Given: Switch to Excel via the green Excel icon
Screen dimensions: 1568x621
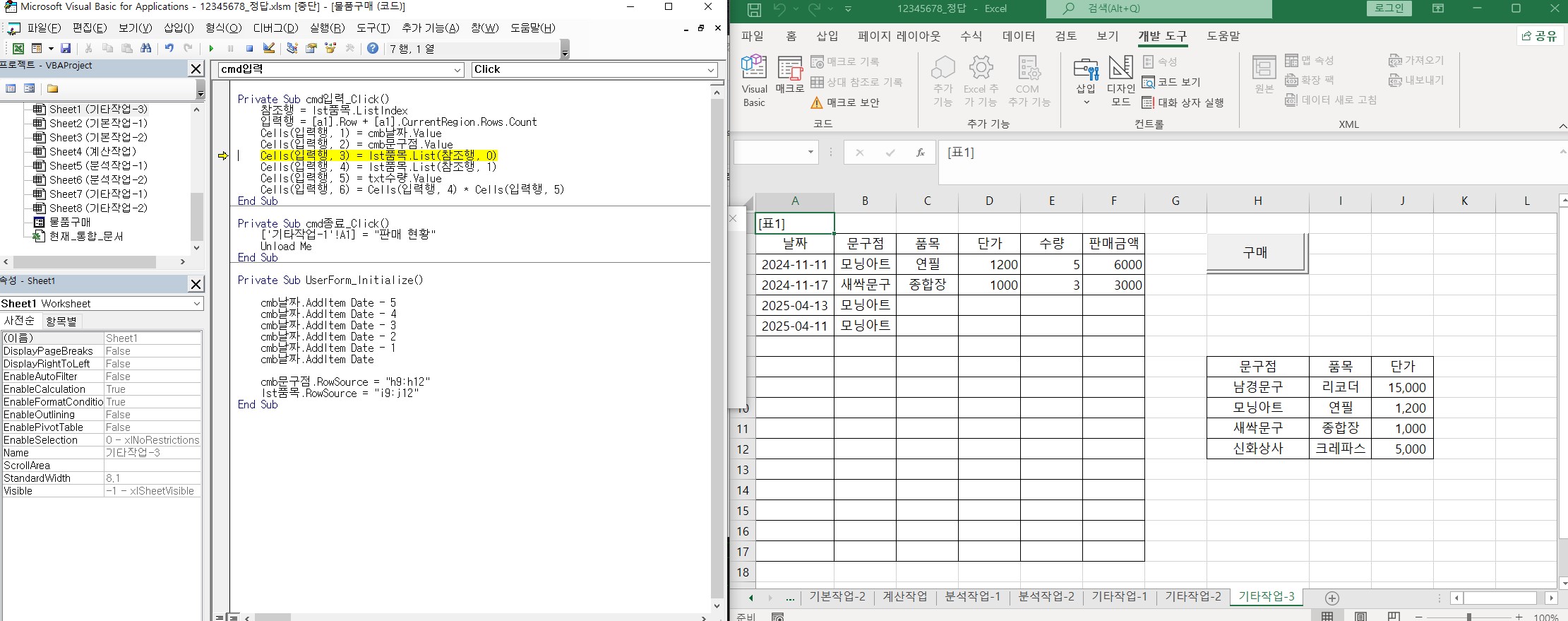Looking at the screenshot, I should (x=18, y=49).
